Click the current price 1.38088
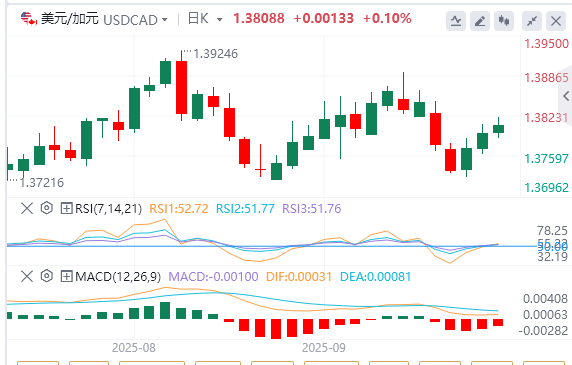This screenshot has width=572, height=365. pos(259,19)
